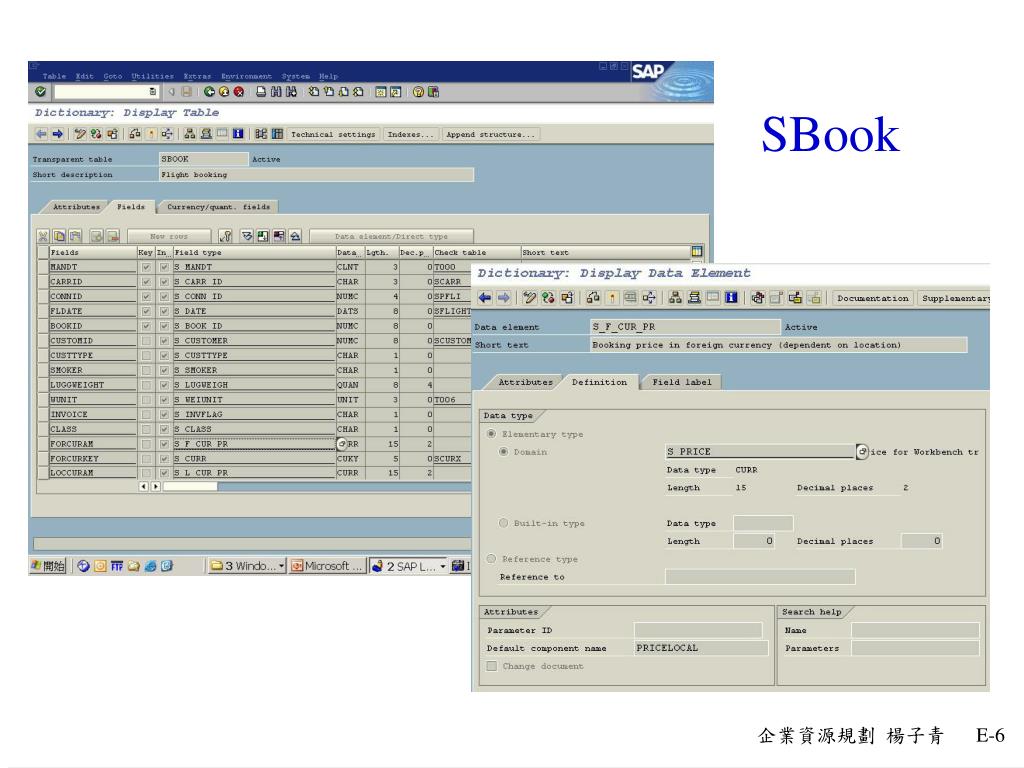Screen dimensions: 1024x768
Task: Click LUGGWEIGHT field name cell
Action: (93, 385)
